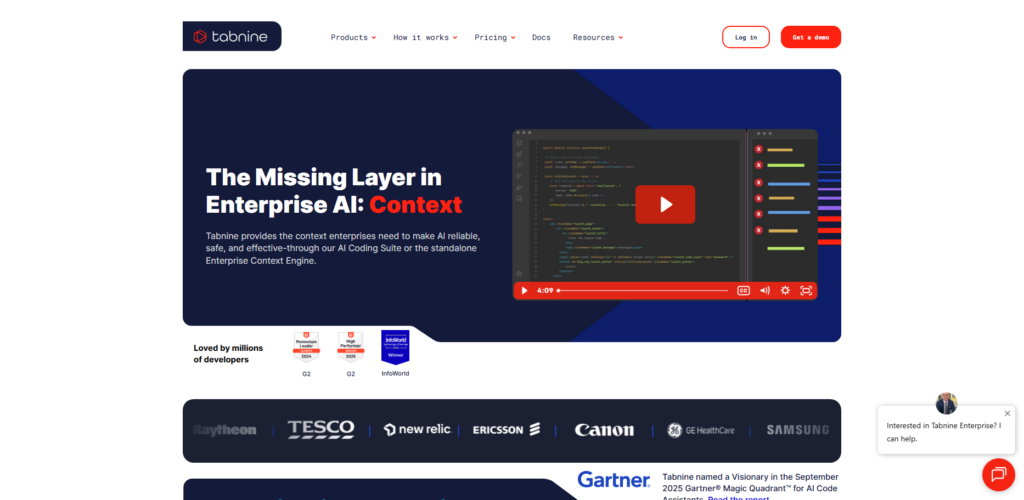Click the G2 High Performer 2025 badge

click(x=351, y=348)
